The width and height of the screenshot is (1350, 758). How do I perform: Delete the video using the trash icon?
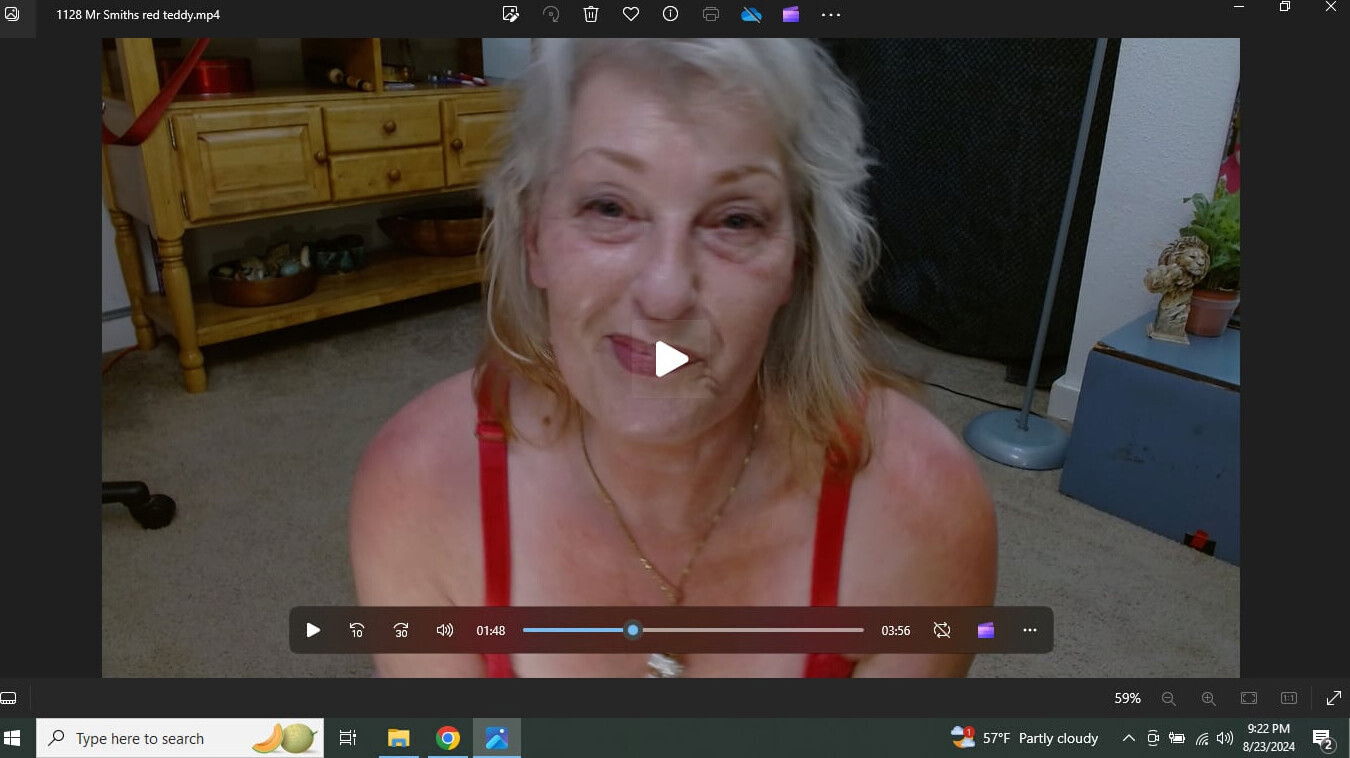click(x=591, y=14)
